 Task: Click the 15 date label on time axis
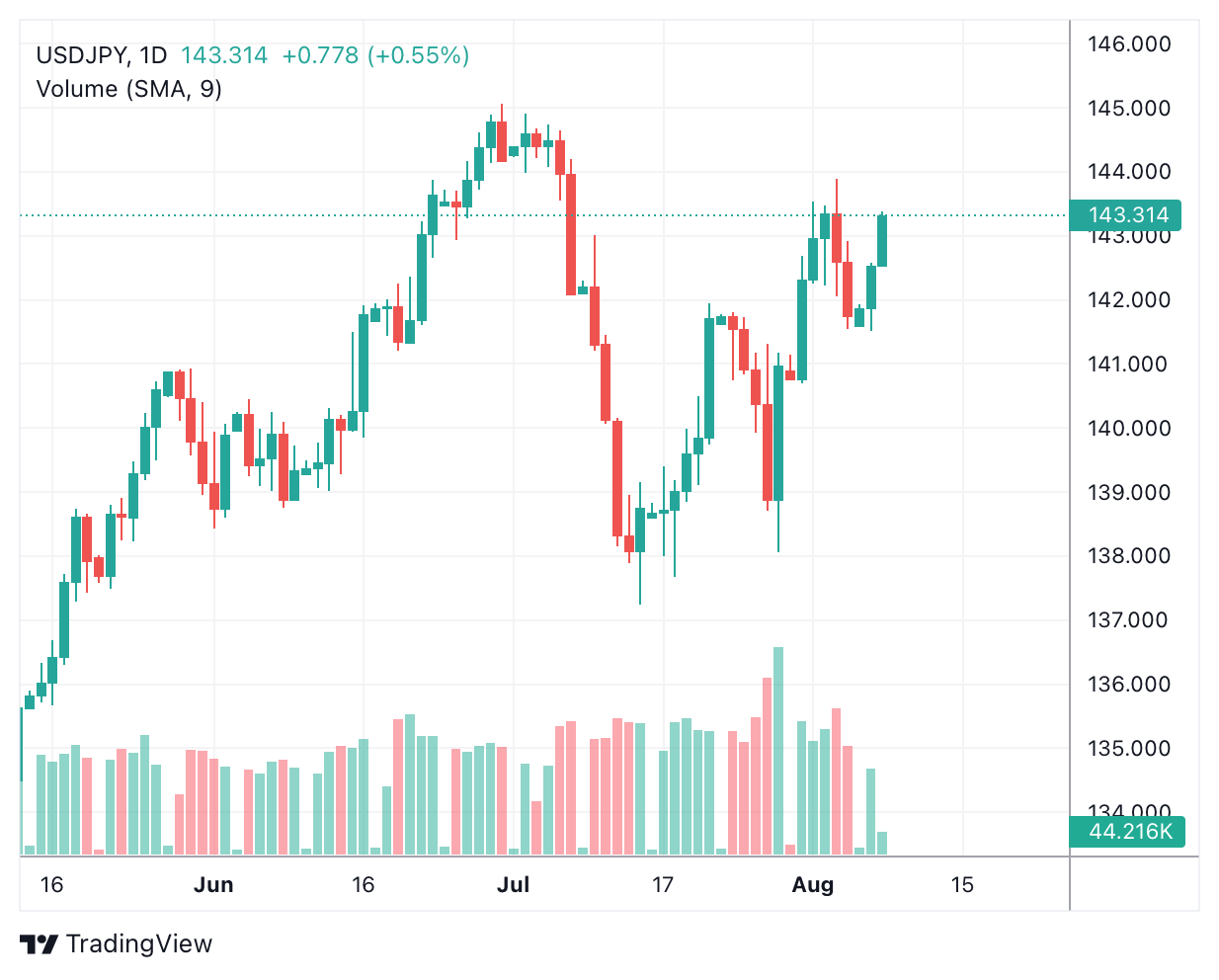tap(962, 885)
